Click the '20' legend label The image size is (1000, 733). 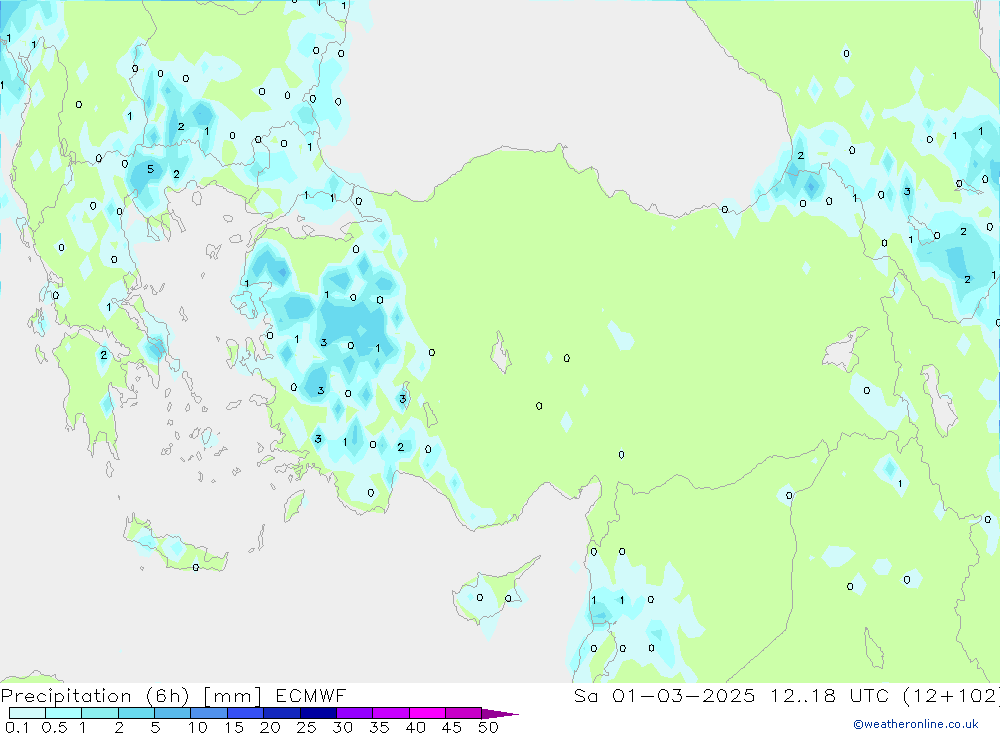[270, 727]
